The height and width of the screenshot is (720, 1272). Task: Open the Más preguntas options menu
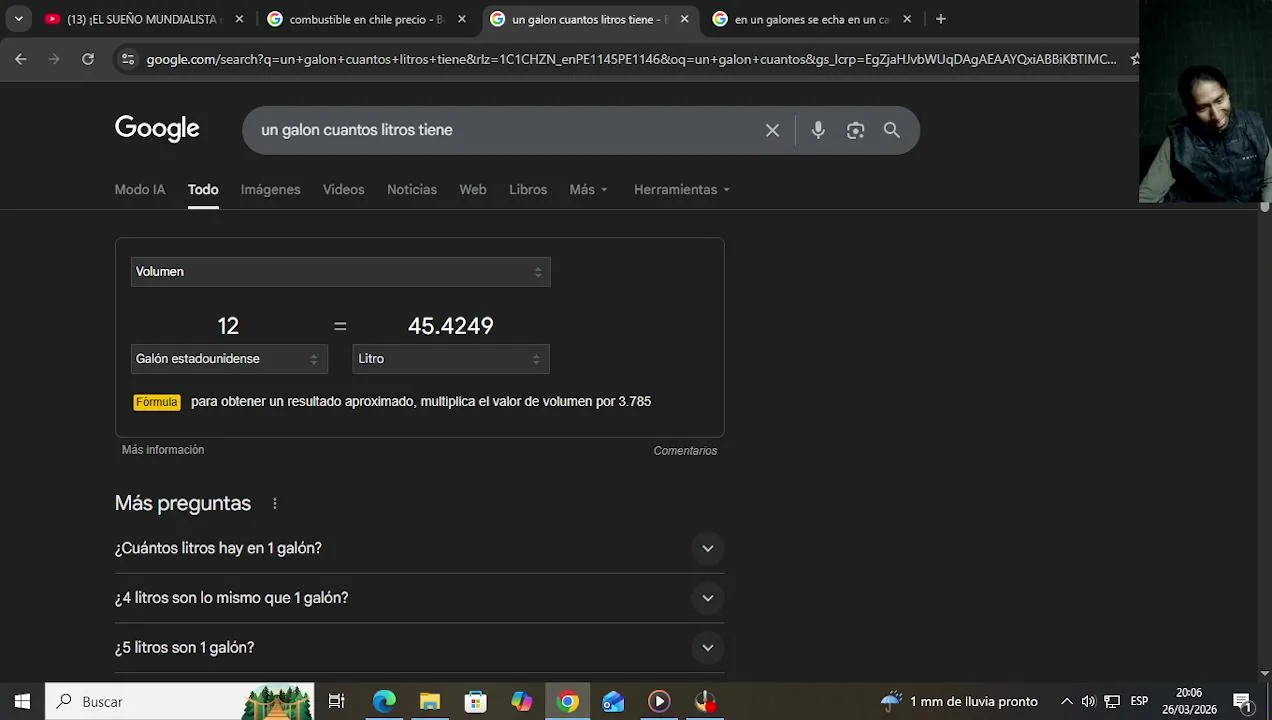275,504
